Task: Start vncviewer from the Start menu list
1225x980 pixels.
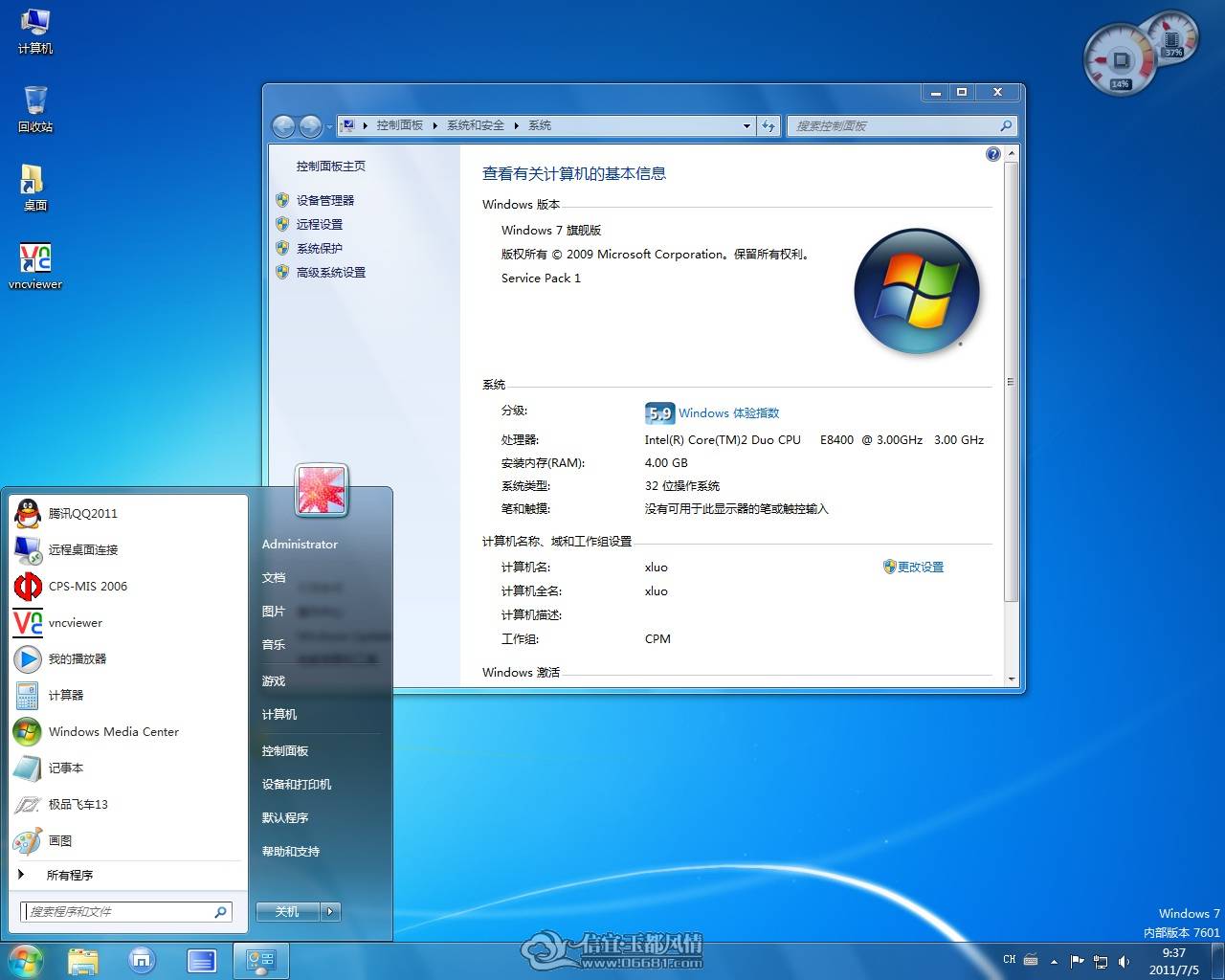Action: point(128,623)
